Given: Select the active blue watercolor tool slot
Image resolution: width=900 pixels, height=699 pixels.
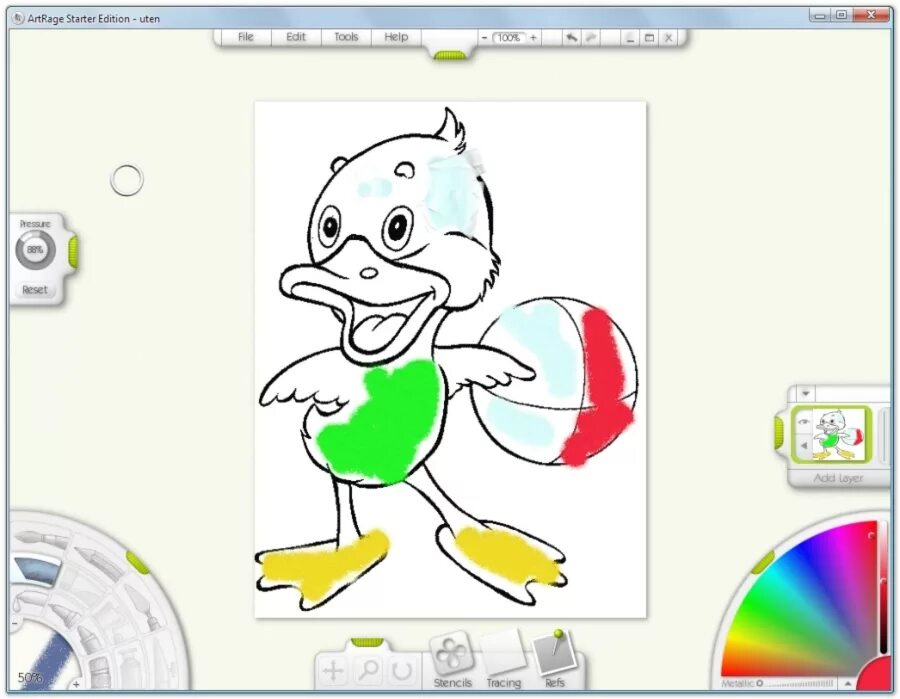Looking at the screenshot, I should click(38, 569).
